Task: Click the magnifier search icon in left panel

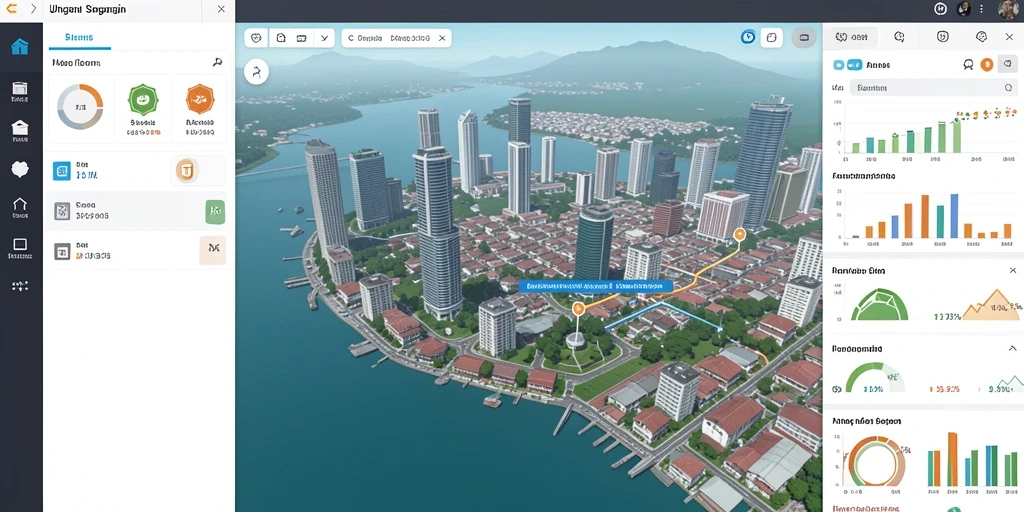Action: pos(217,62)
